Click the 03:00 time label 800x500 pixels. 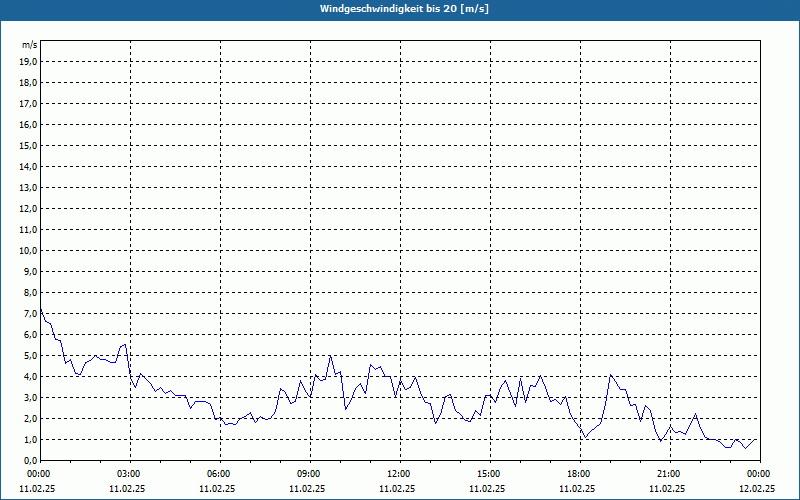[x=130, y=474]
